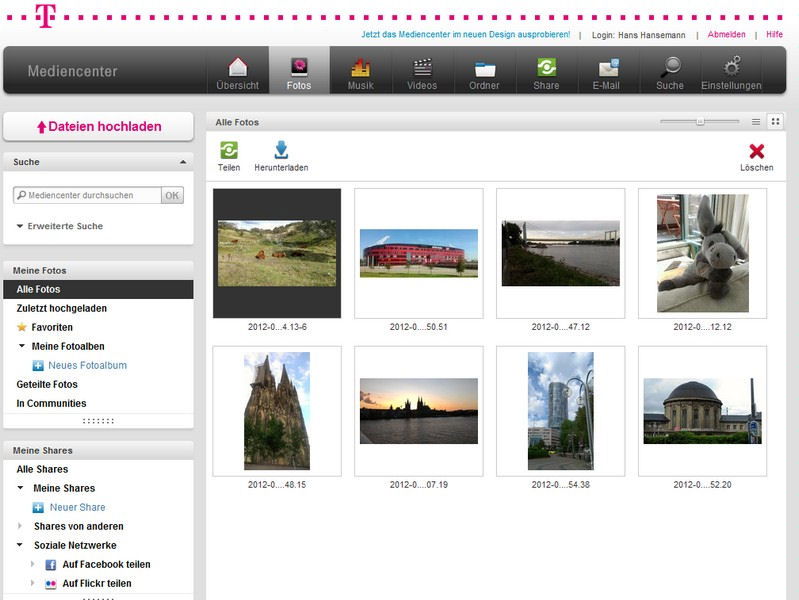Open the E-Mail section

tap(606, 73)
